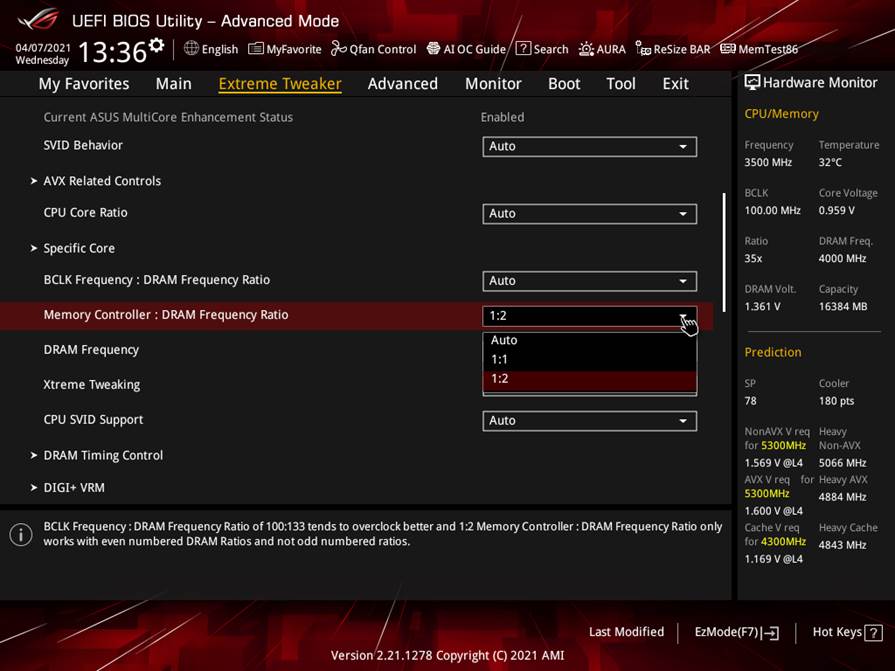Open the Exit tab
This screenshot has height=671, width=895.
pos(675,84)
